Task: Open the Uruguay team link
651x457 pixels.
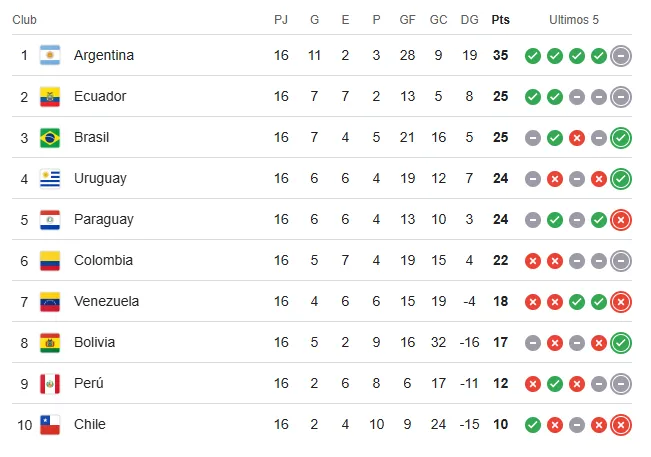Action: tap(100, 178)
